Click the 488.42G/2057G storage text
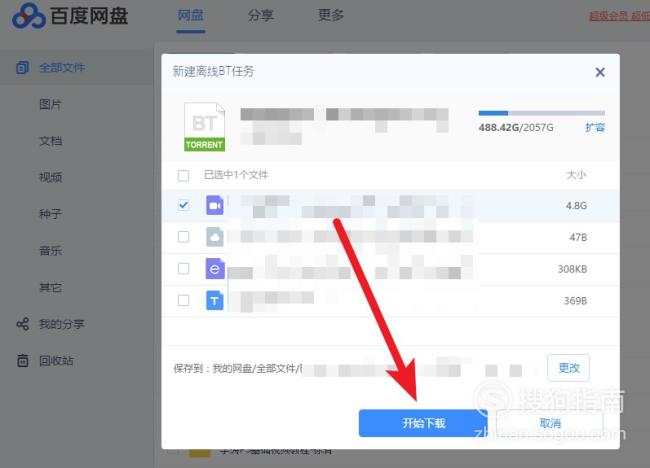The height and width of the screenshot is (468, 650). 516,127
